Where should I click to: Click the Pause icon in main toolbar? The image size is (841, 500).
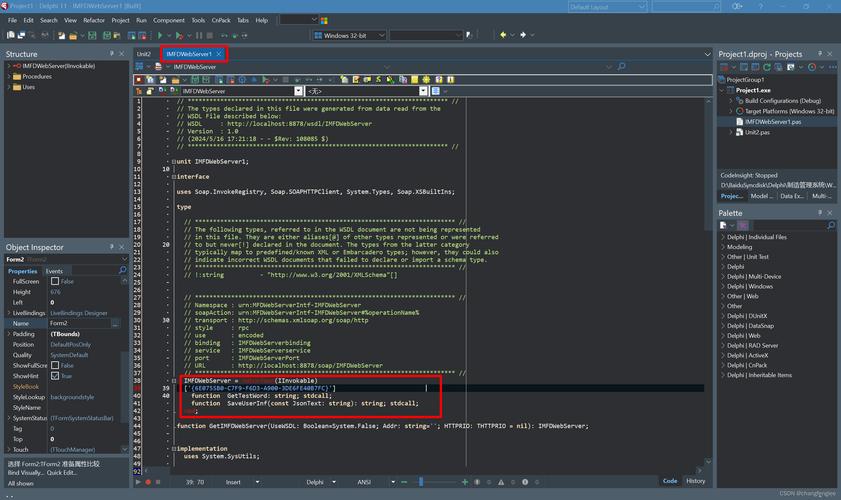tap(199, 35)
